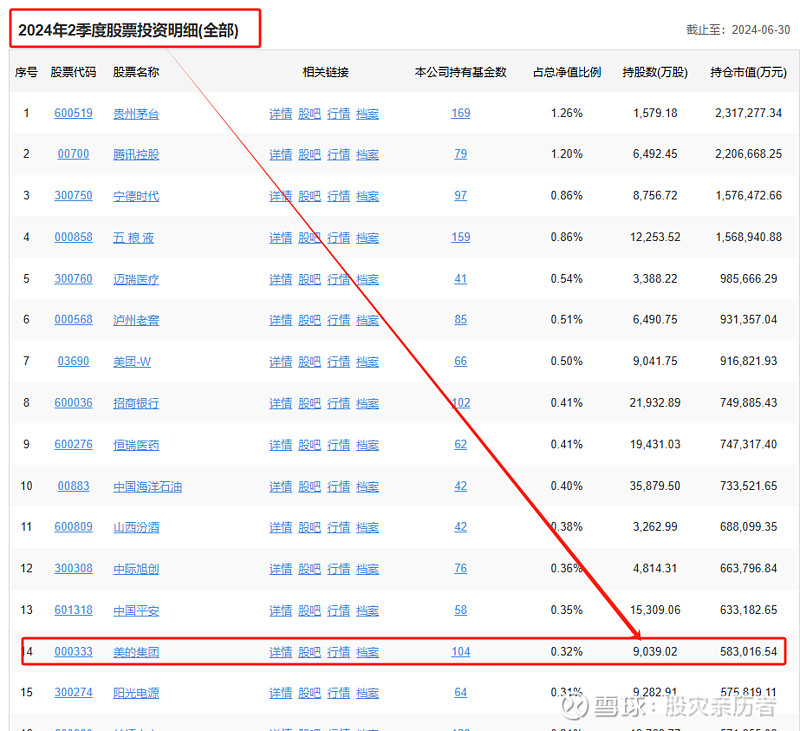
Task: Open stock code 601318 link
Action: (73, 610)
